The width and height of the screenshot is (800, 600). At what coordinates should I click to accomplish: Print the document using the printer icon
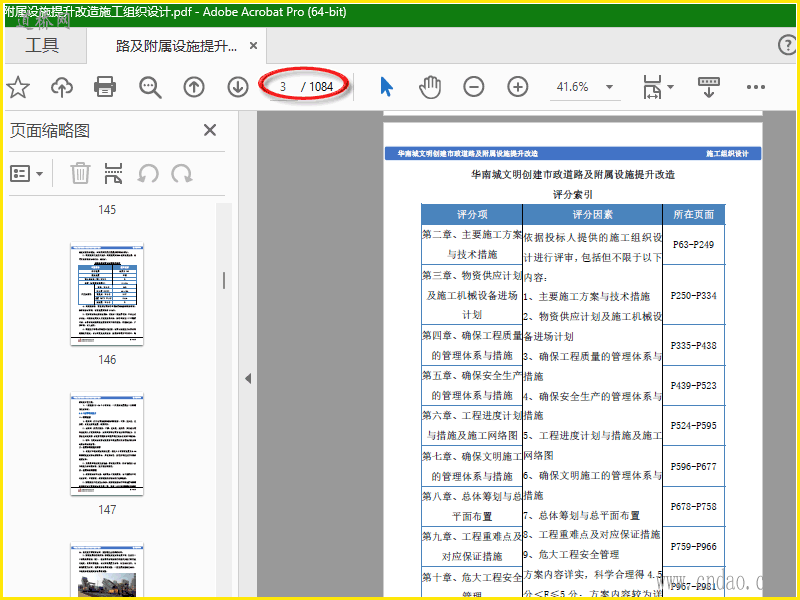(x=105, y=87)
